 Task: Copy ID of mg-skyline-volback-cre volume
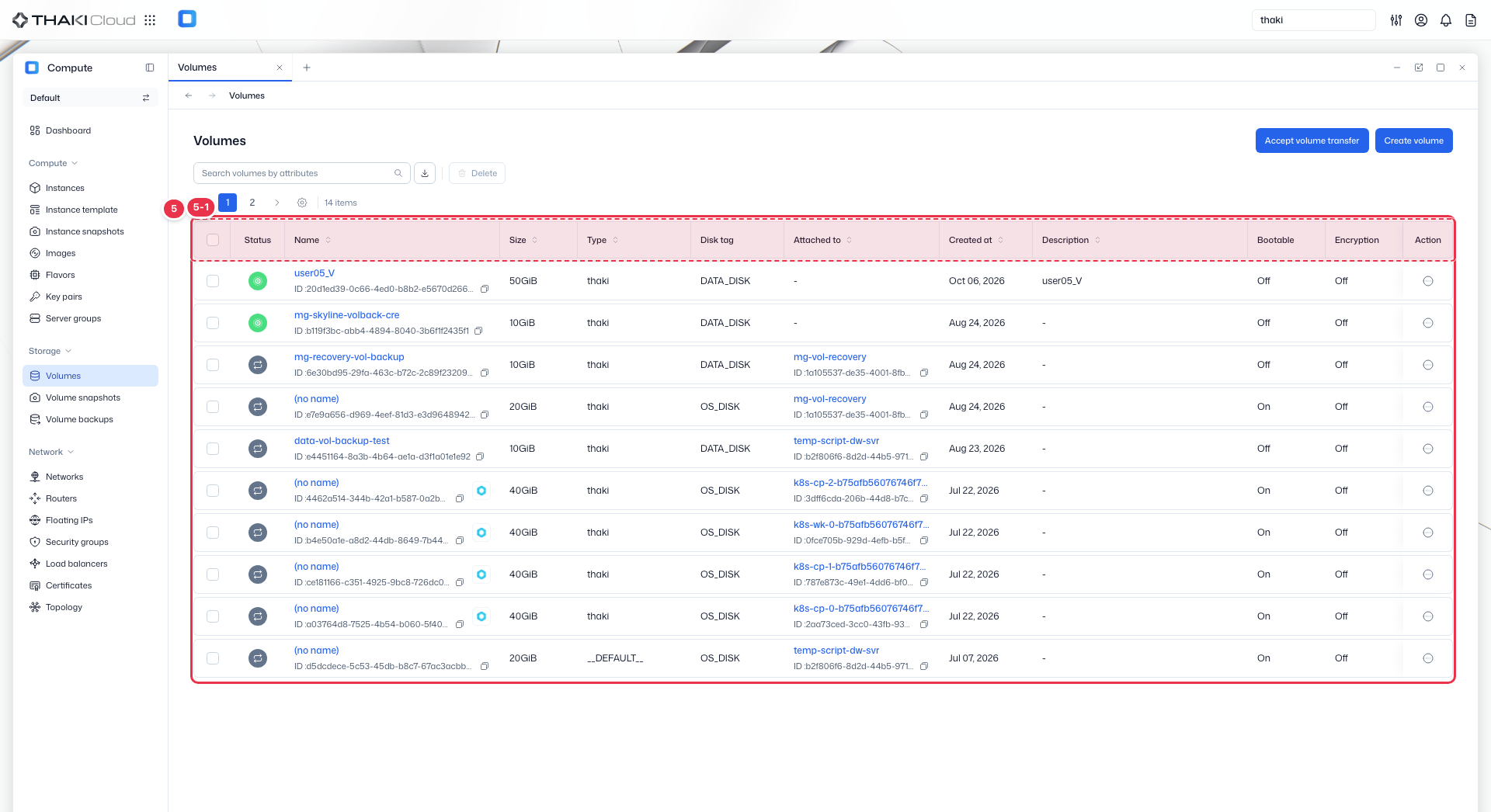pos(478,331)
